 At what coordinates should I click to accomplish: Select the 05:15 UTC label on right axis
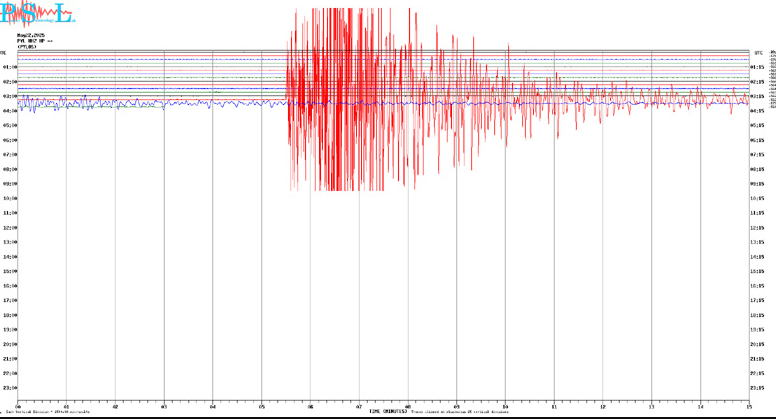pos(757,126)
